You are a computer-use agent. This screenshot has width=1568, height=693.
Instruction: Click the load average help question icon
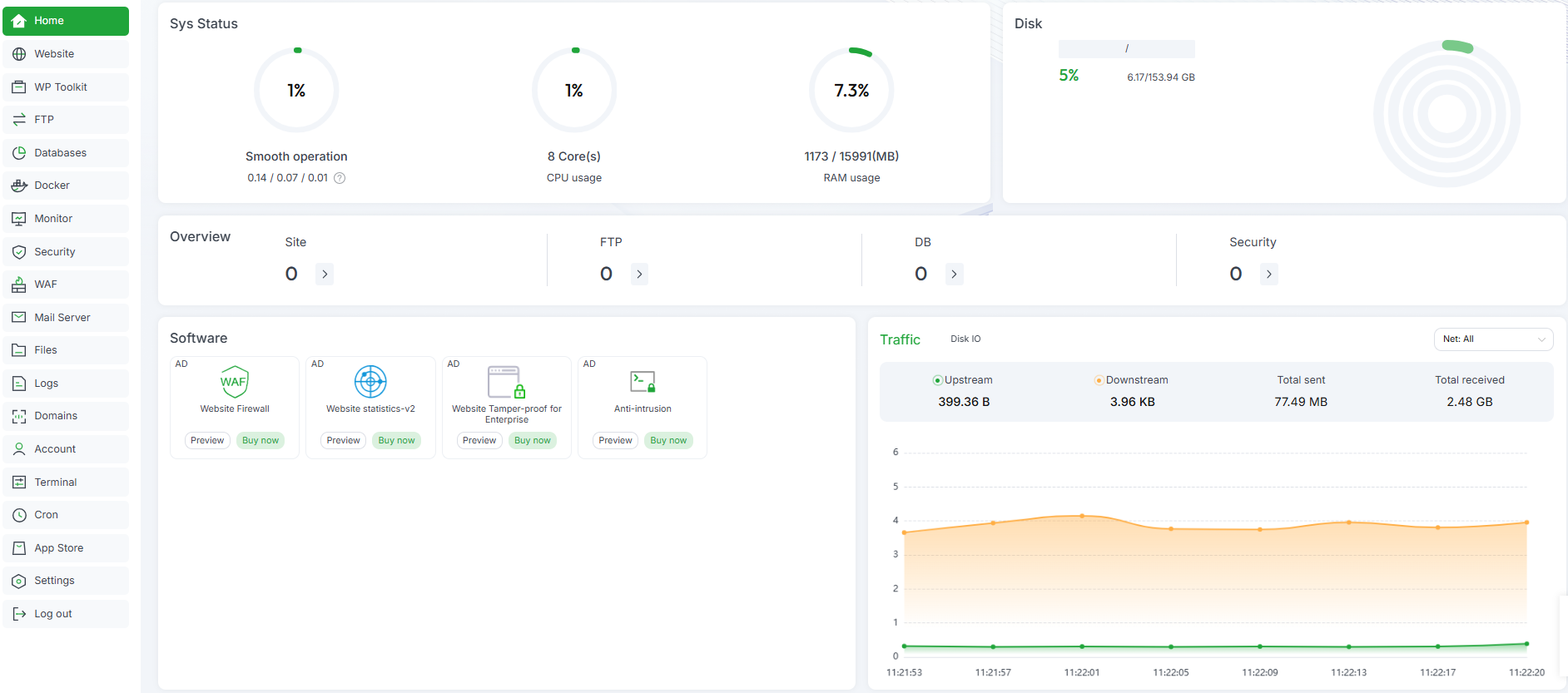[340, 178]
